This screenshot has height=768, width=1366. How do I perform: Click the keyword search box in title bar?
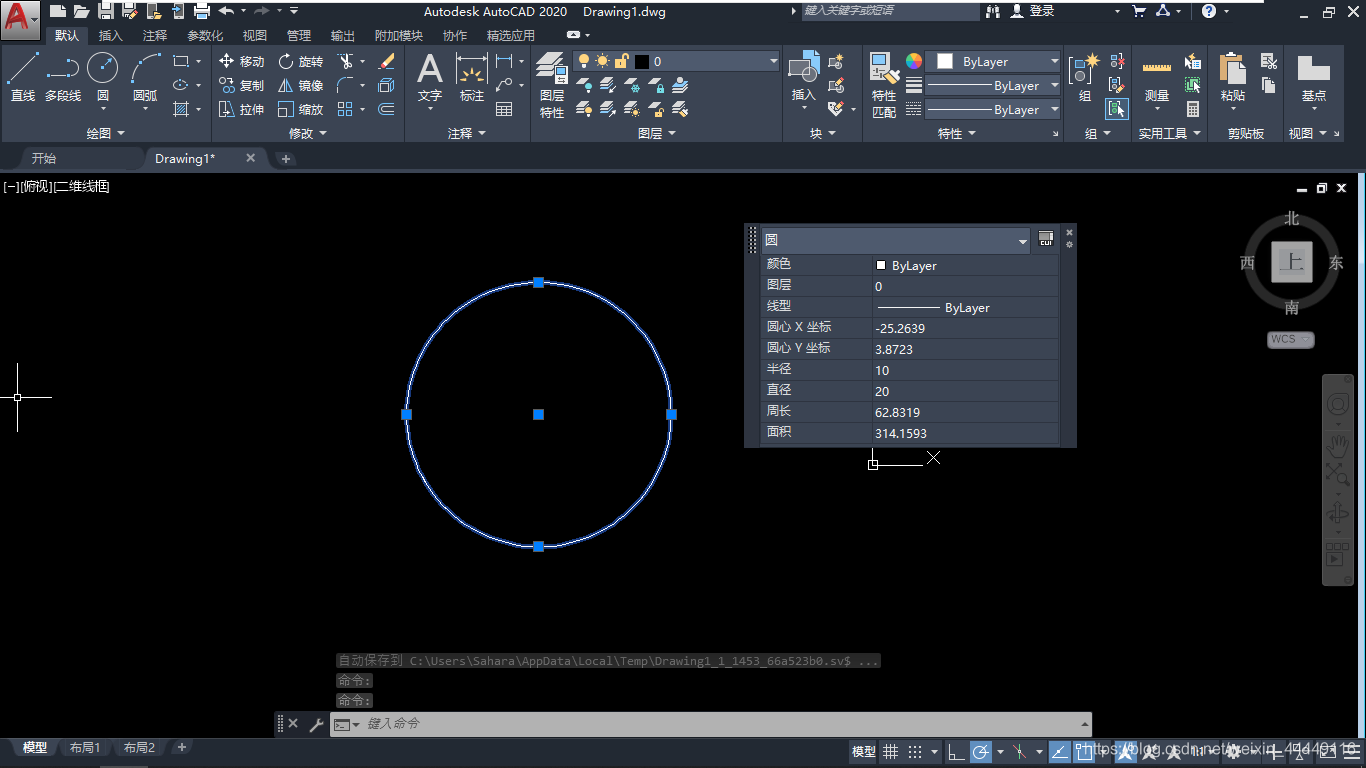pyautogui.click(x=890, y=11)
